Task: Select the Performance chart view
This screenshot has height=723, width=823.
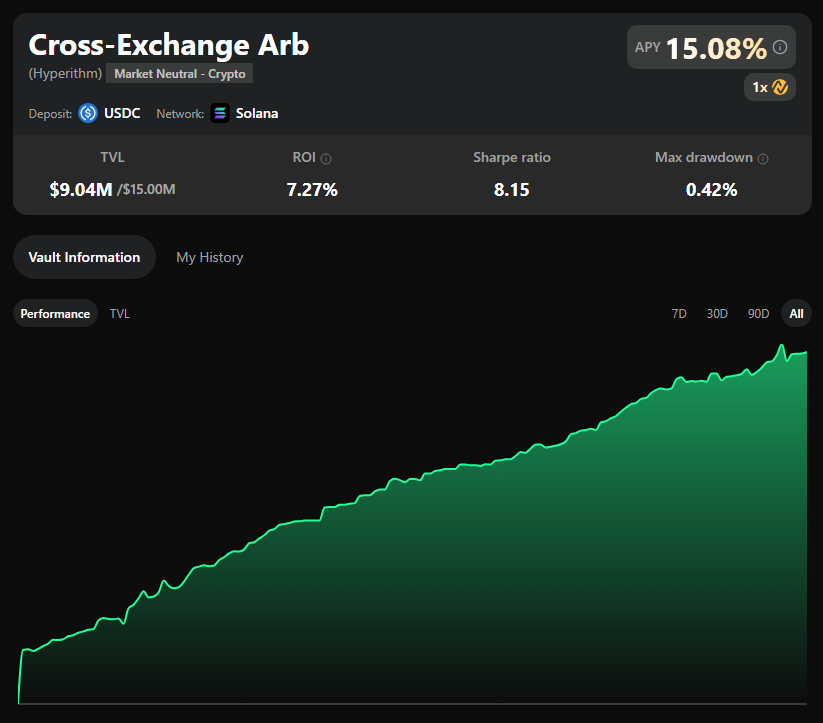Action: click(55, 313)
